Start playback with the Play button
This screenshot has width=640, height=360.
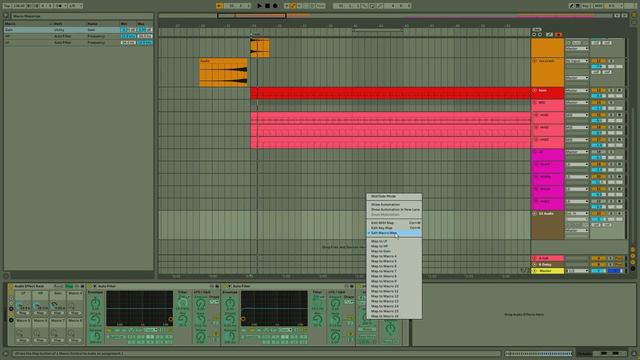click(260, 6)
